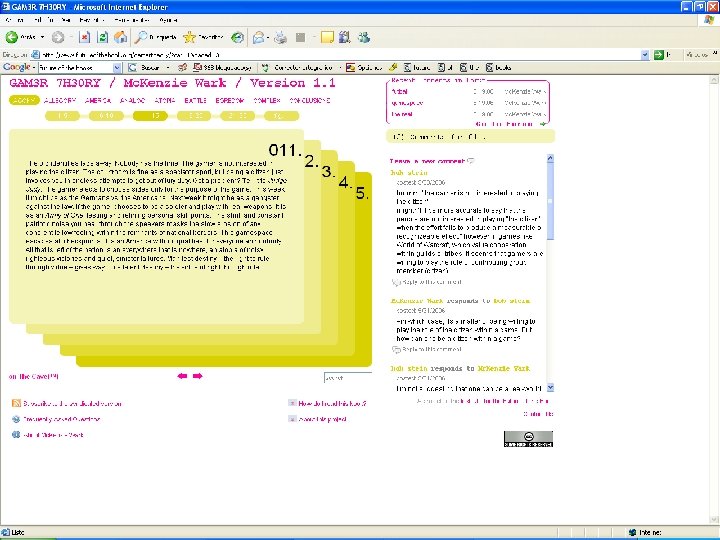Open Frequently Asked Questions link

click(x=62, y=419)
